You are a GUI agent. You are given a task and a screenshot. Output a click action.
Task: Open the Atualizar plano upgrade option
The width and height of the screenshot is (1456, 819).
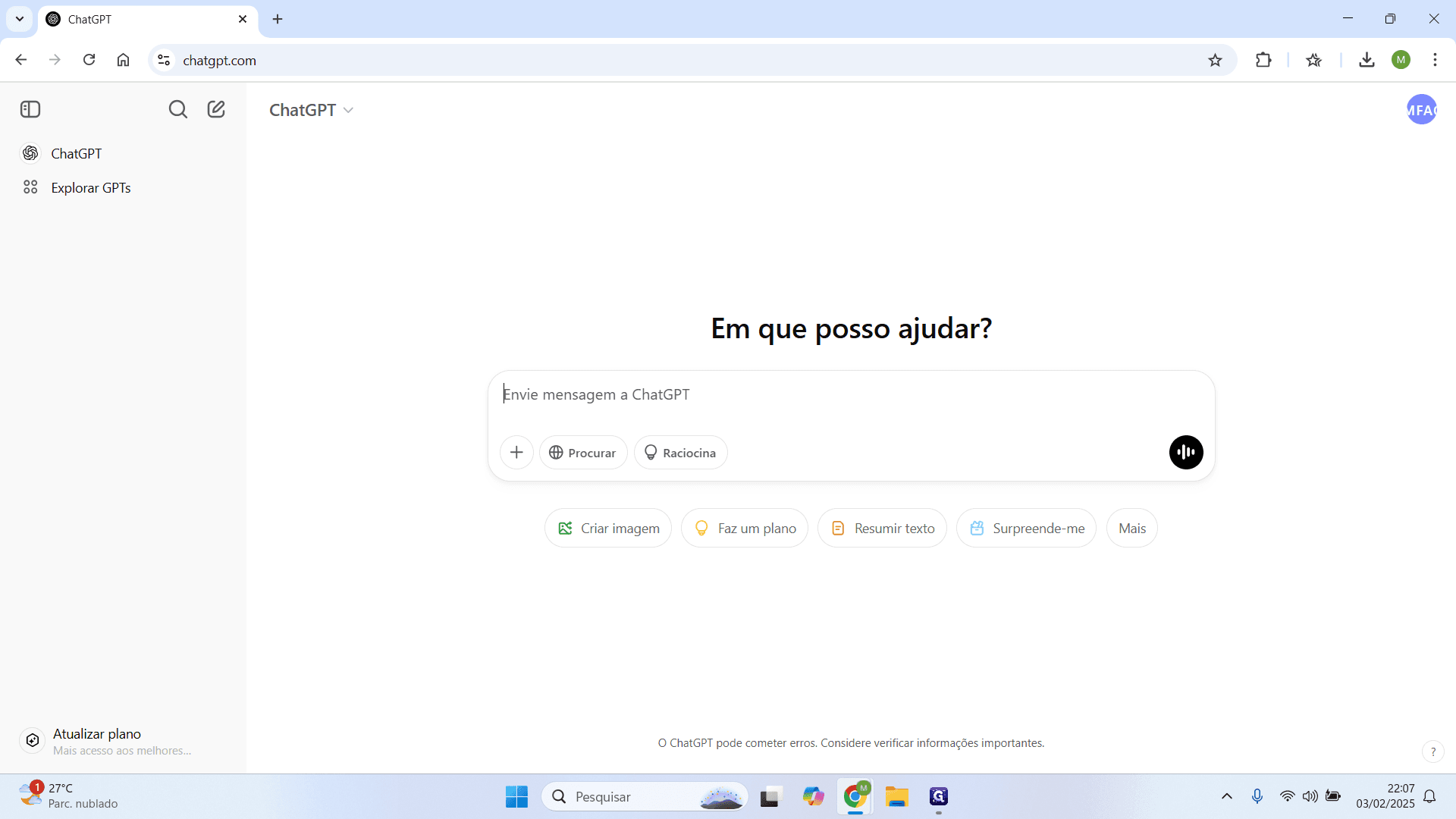[x=123, y=741]
